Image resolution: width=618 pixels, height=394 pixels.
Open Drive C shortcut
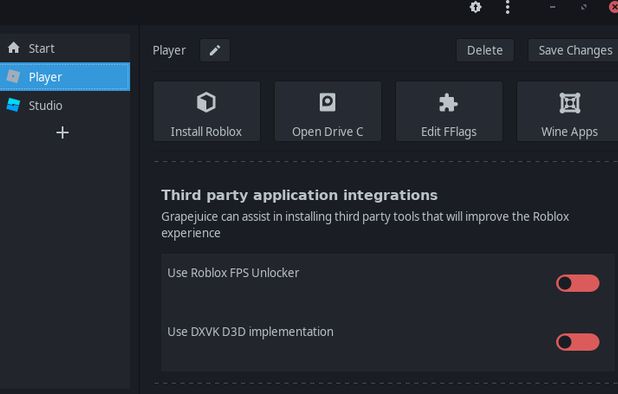[328, 111]
